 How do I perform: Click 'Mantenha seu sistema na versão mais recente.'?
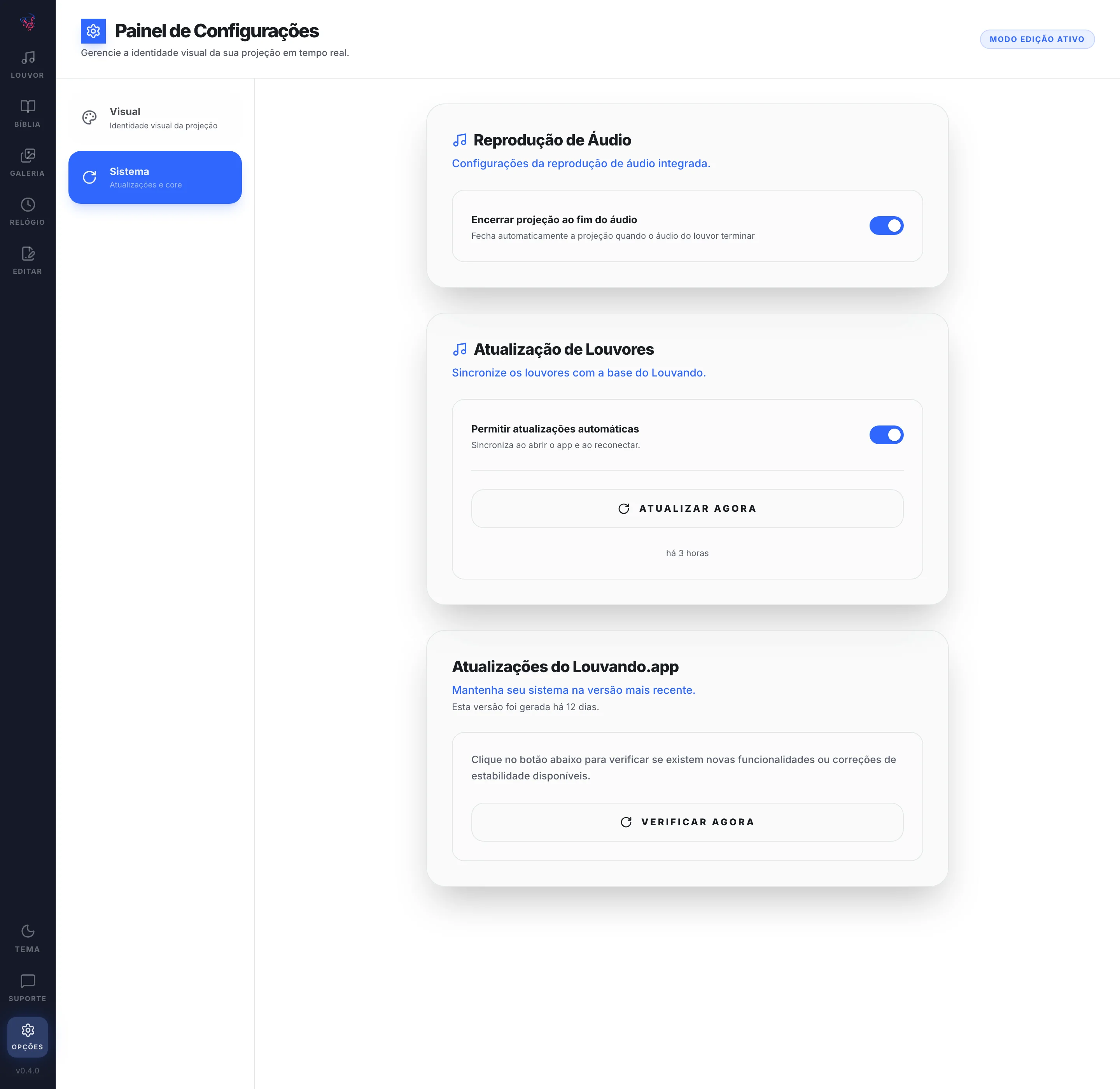(x=574, y=690)
